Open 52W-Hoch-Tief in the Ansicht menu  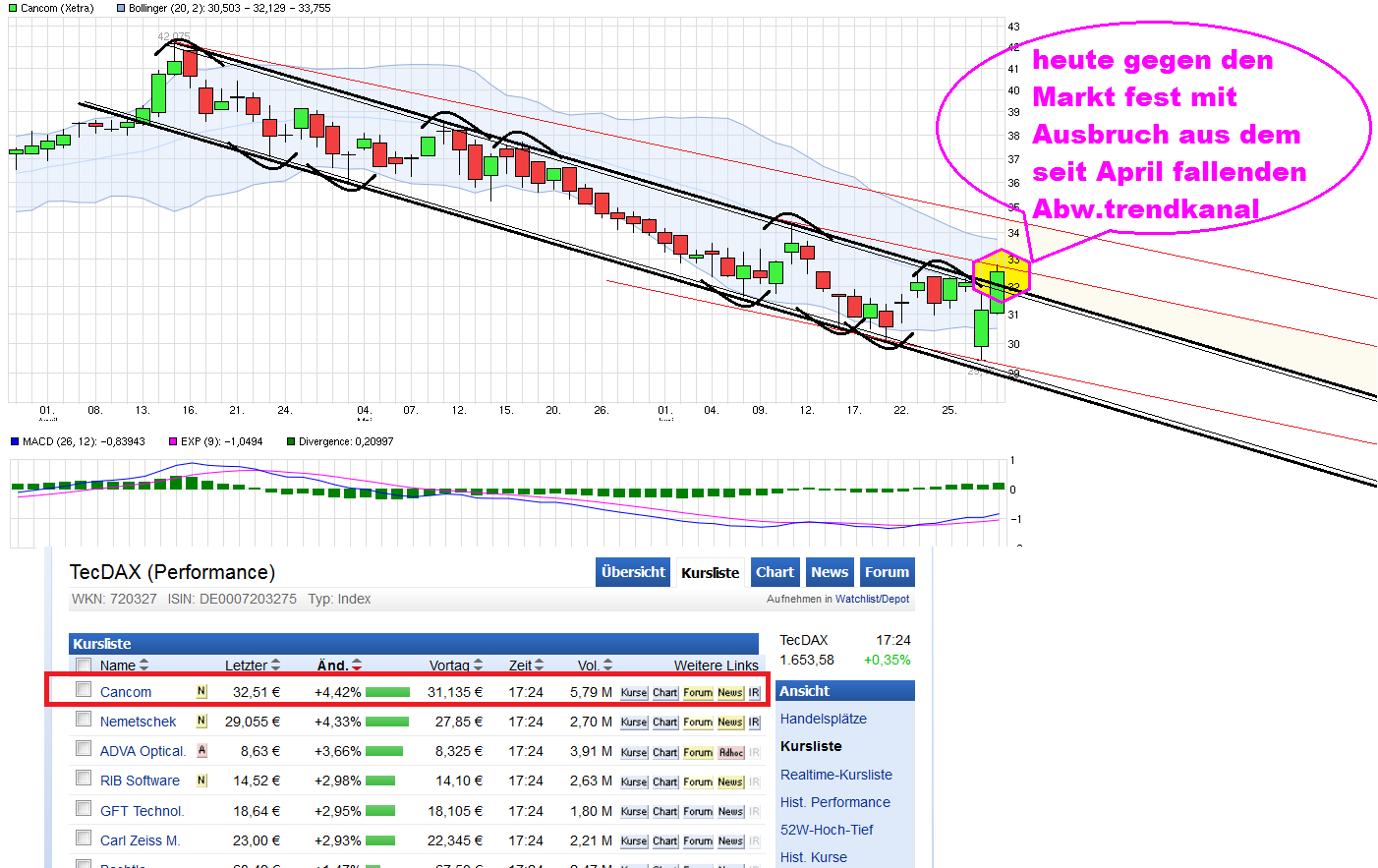827,830
